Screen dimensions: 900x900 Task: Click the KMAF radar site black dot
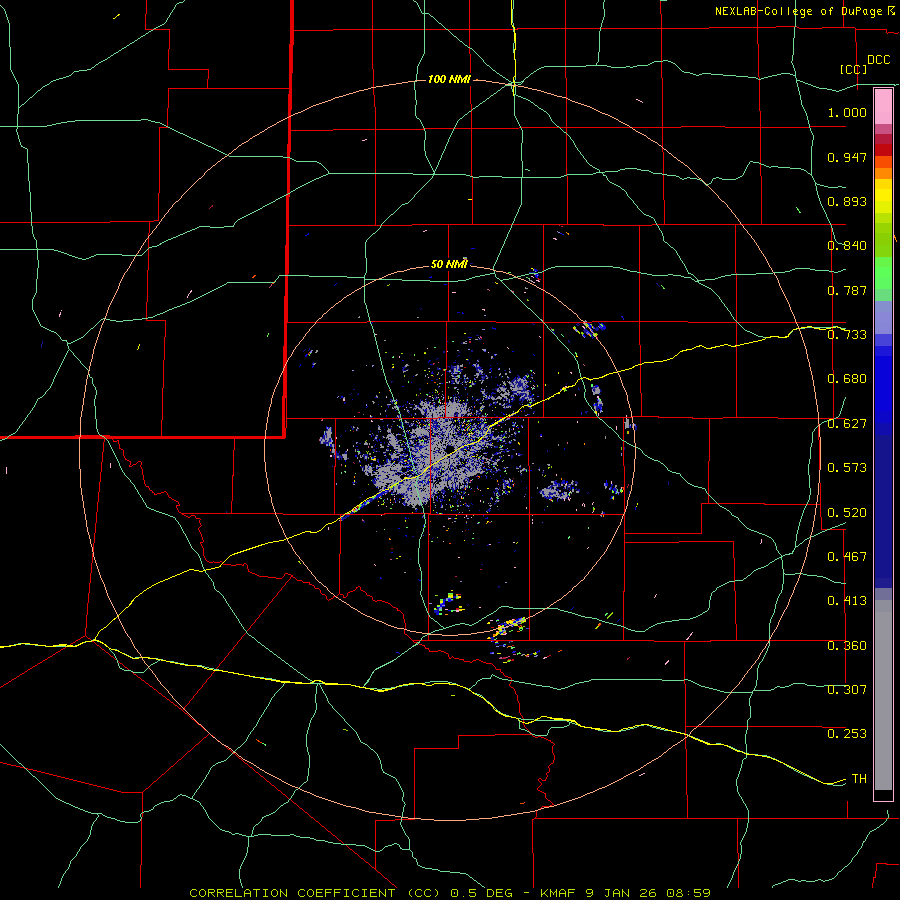tap(449, 449)
